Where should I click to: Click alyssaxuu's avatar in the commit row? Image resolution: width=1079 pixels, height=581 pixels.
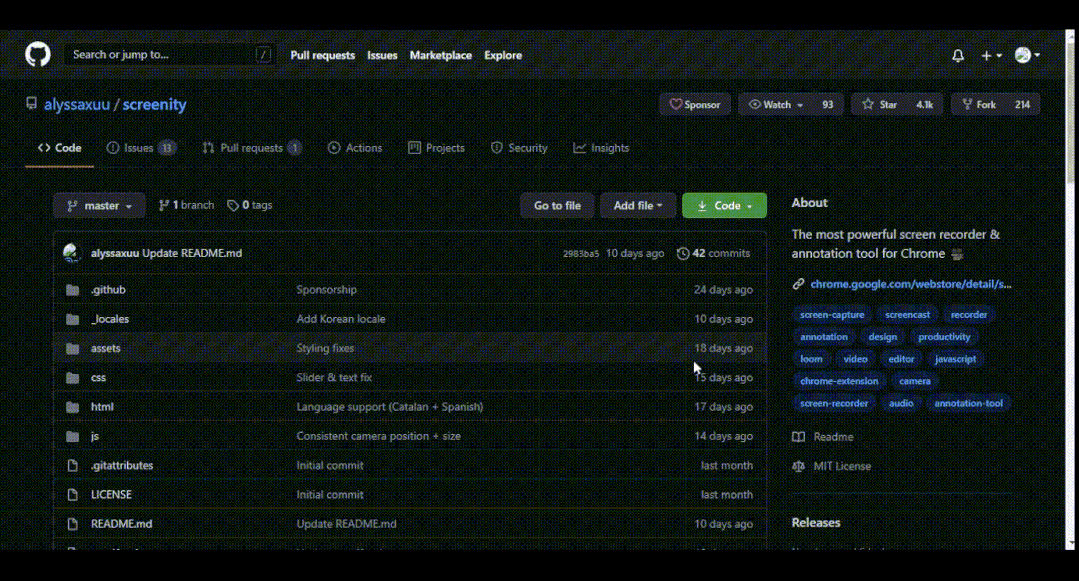click(72, 254)
